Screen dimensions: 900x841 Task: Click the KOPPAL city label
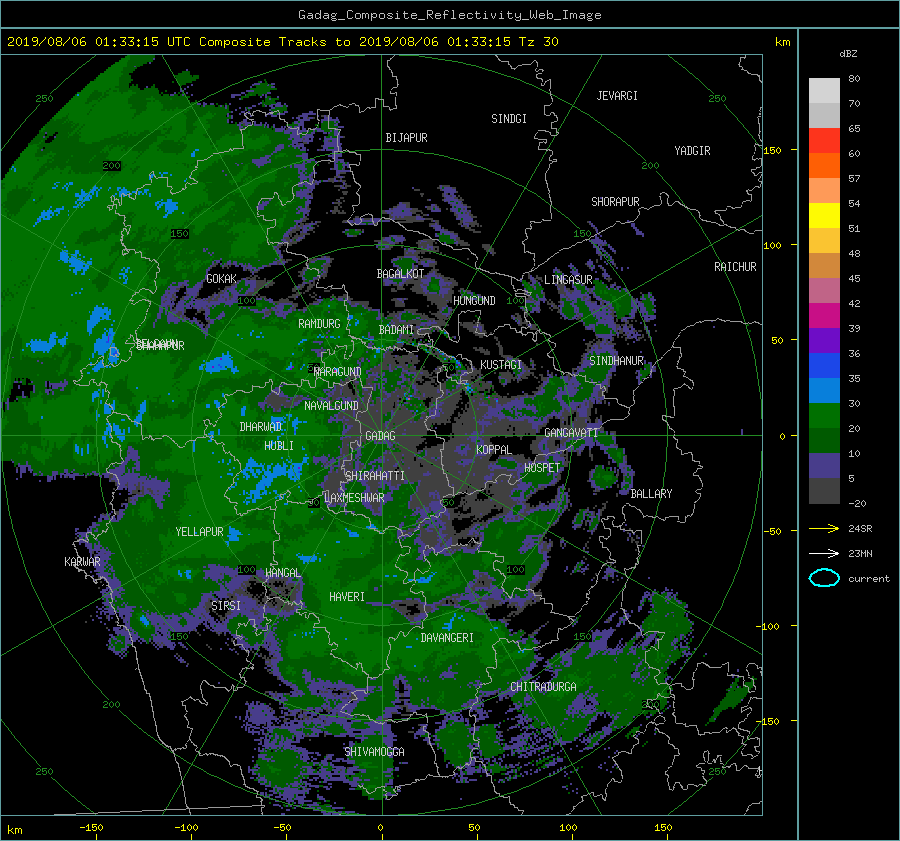click(x=494, y=450)
